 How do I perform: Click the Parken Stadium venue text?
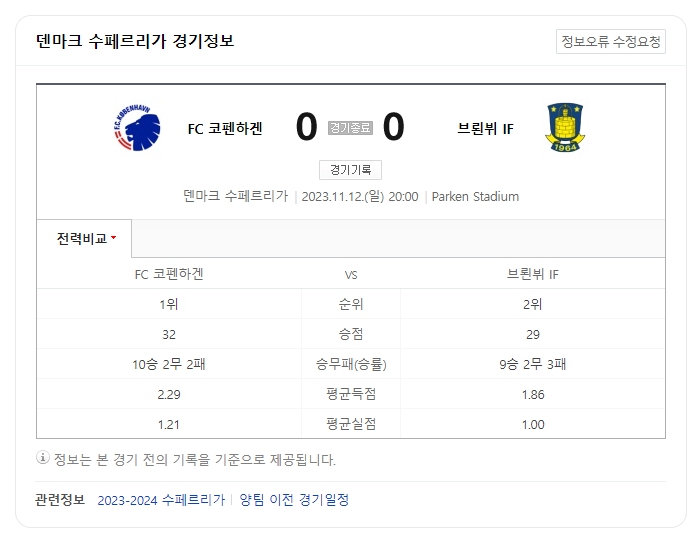(475, 196)
